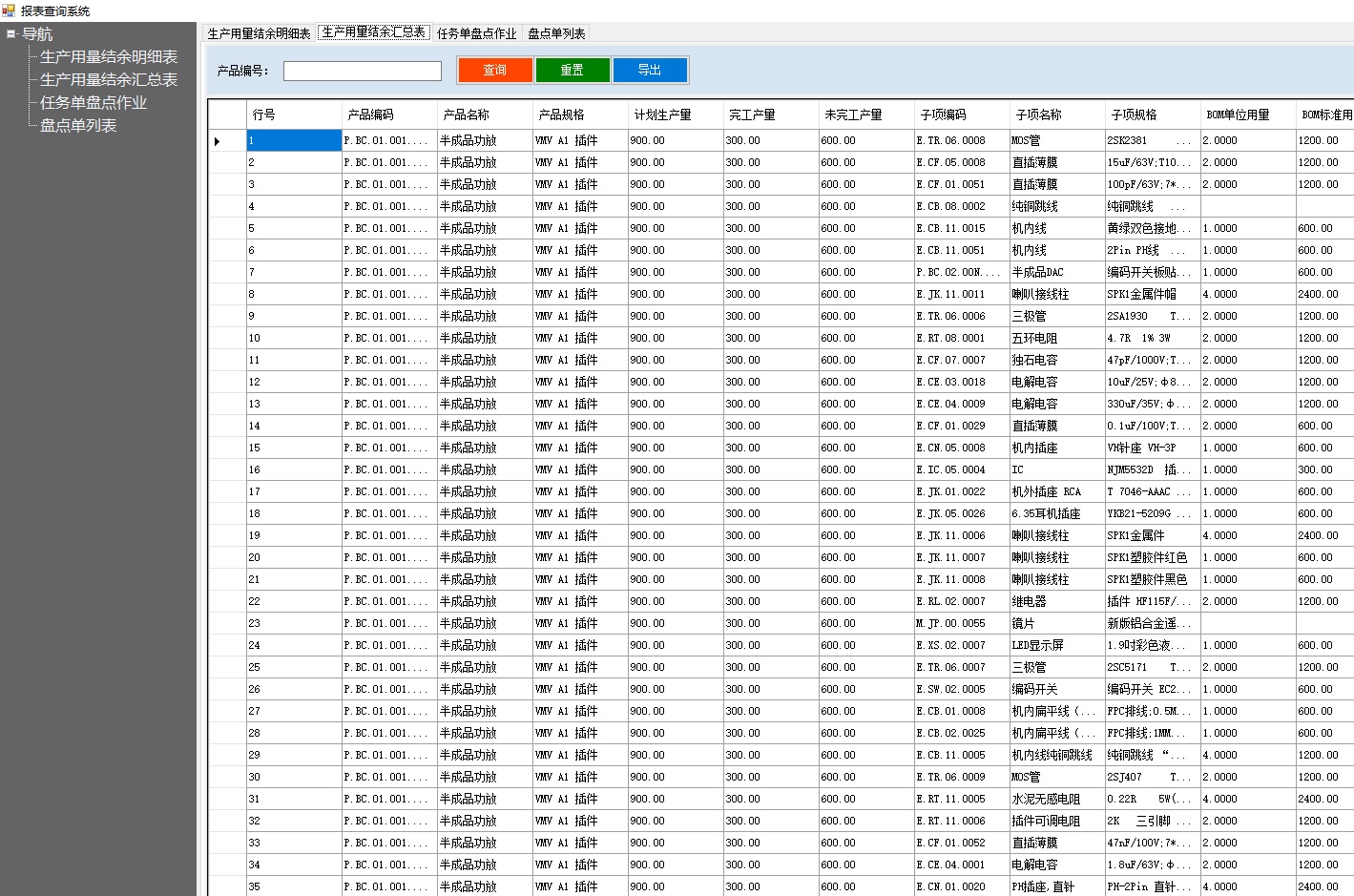Select cell E.CN.01.0020
This screenshot has width=1354, height=896.
962,887
